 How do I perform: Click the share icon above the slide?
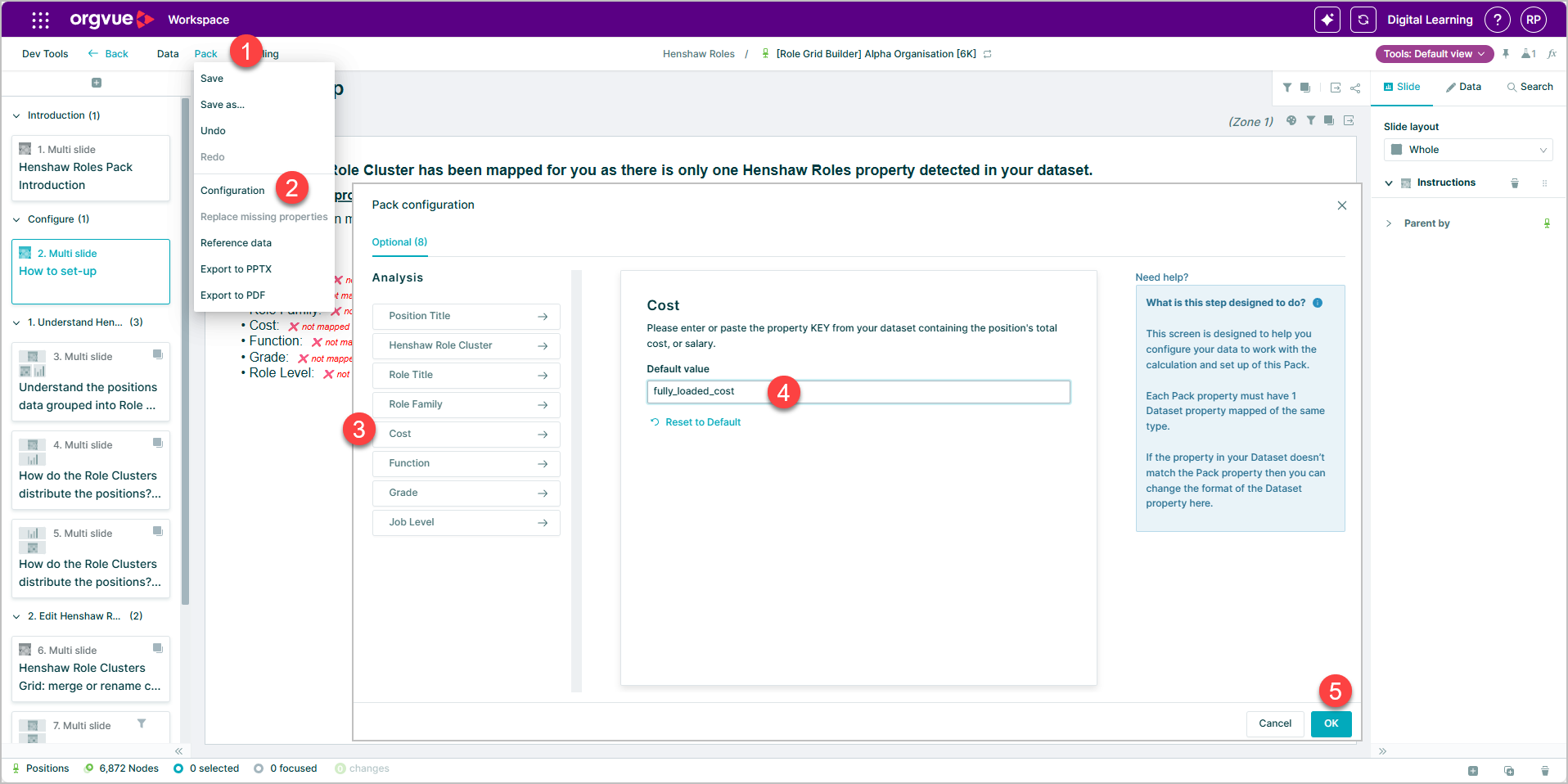[x=1355, y=88]
